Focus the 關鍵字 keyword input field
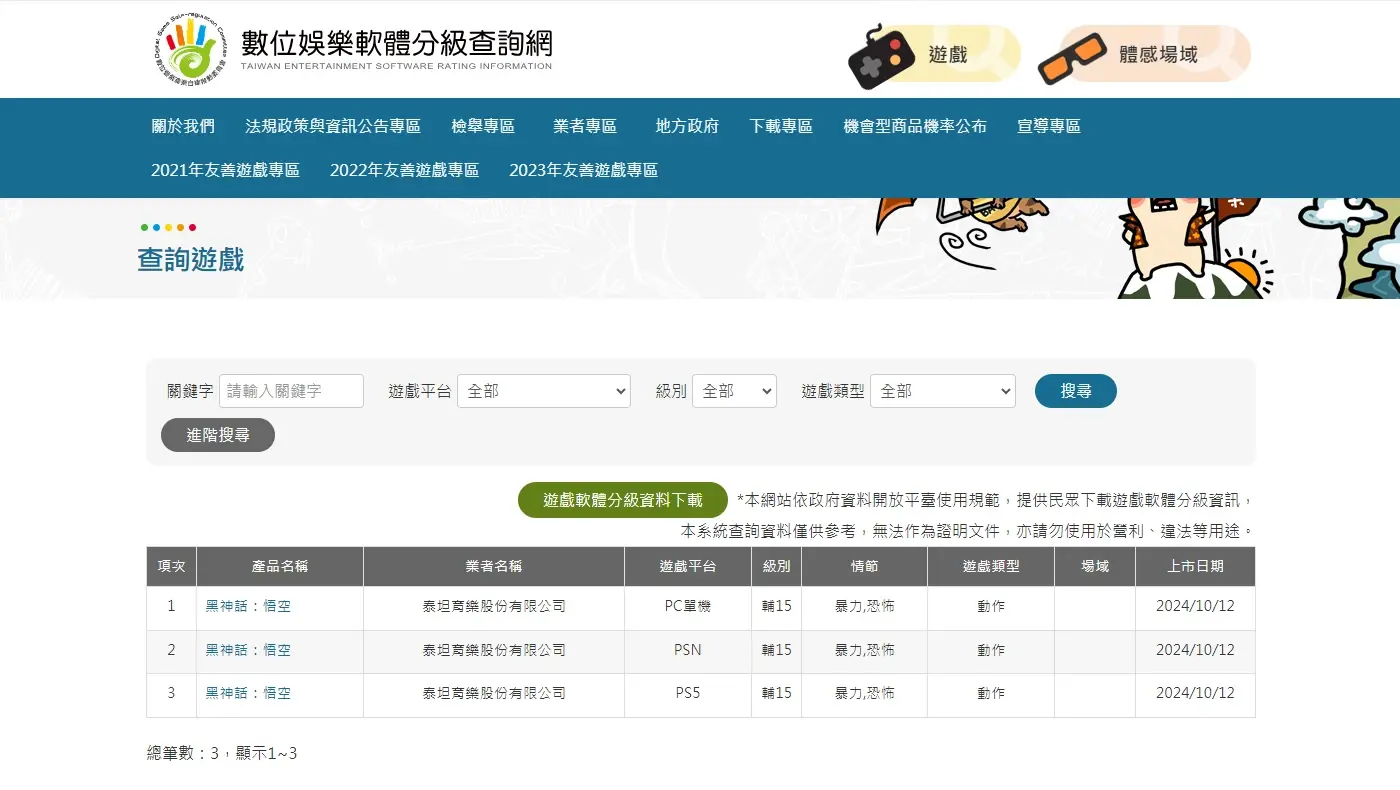 pos(291,391)
